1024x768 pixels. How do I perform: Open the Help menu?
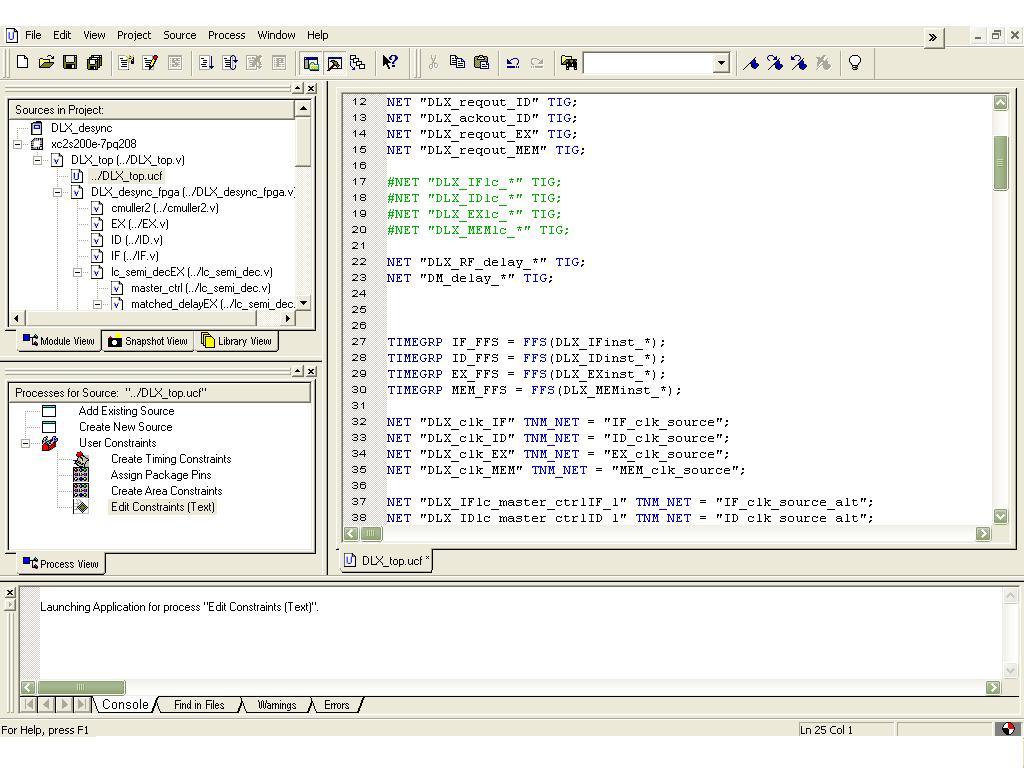pos(317,35)
